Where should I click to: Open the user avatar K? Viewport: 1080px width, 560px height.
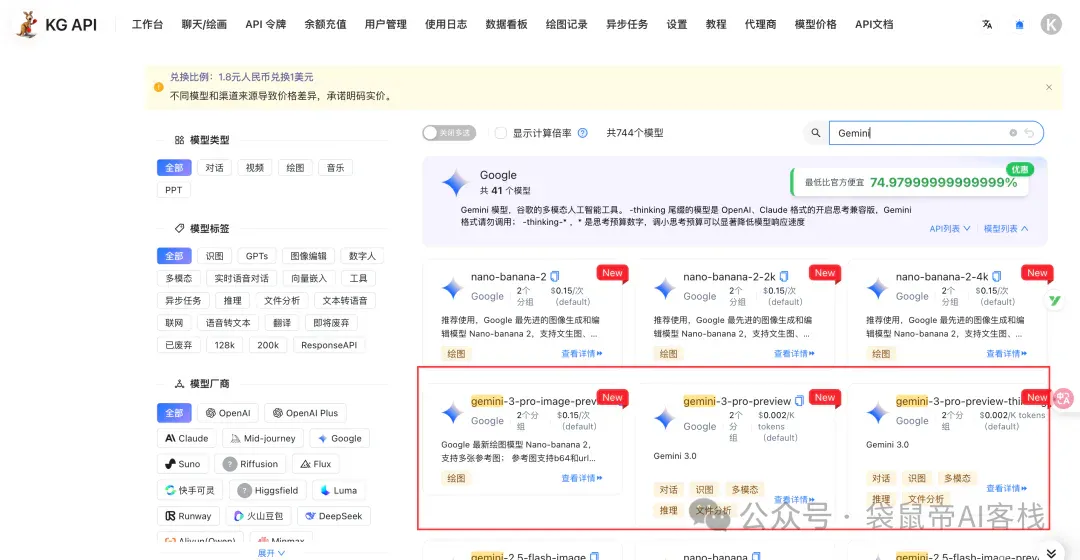1050,25
